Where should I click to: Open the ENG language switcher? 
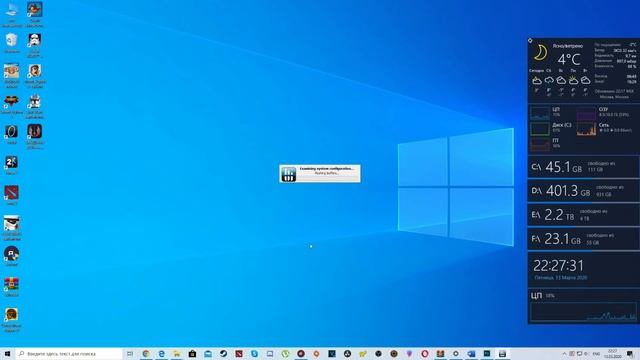[x=596, y=354]
